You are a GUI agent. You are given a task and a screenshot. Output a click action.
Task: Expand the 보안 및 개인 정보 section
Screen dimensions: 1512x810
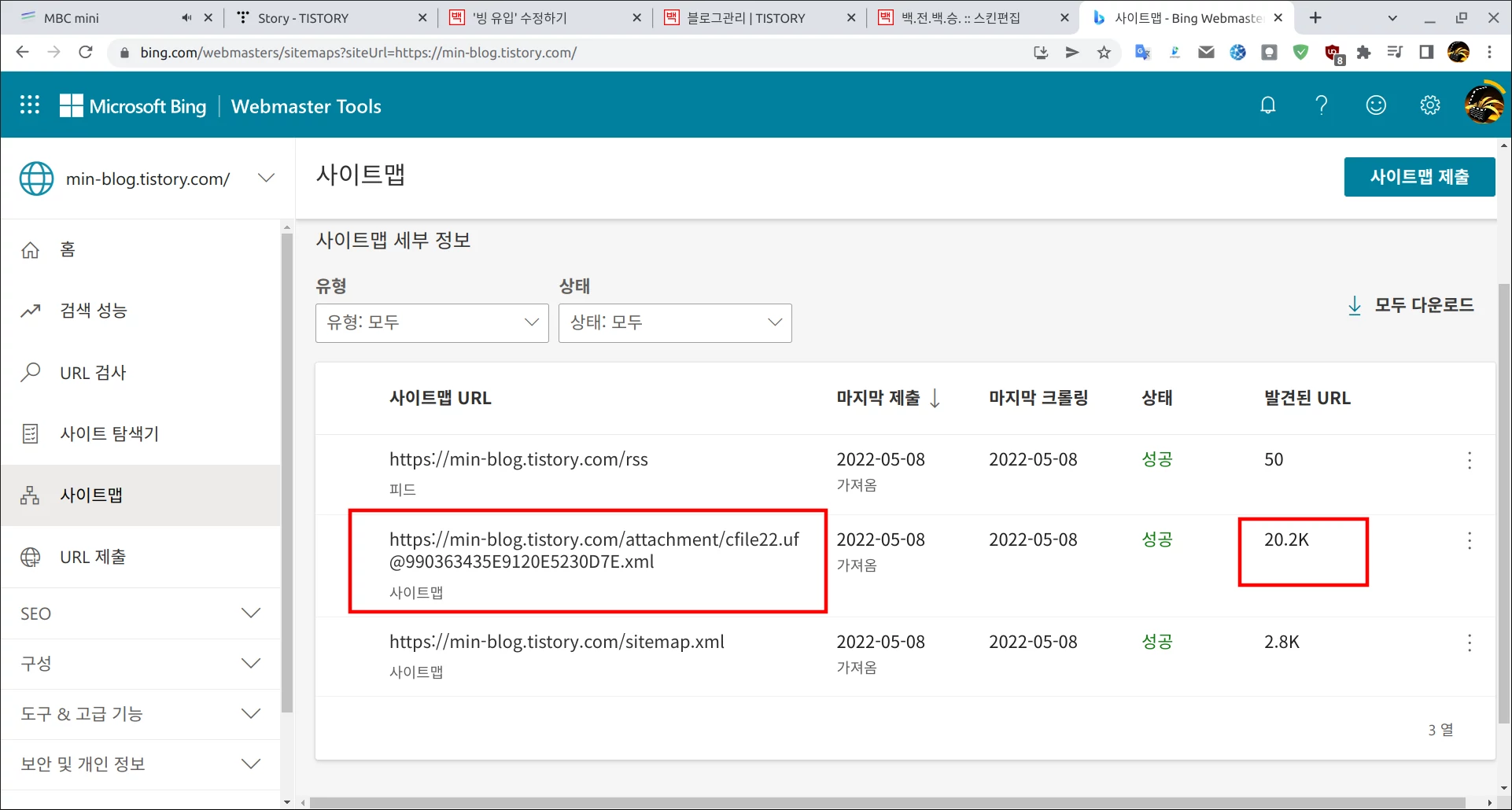(x=140, y=764)
